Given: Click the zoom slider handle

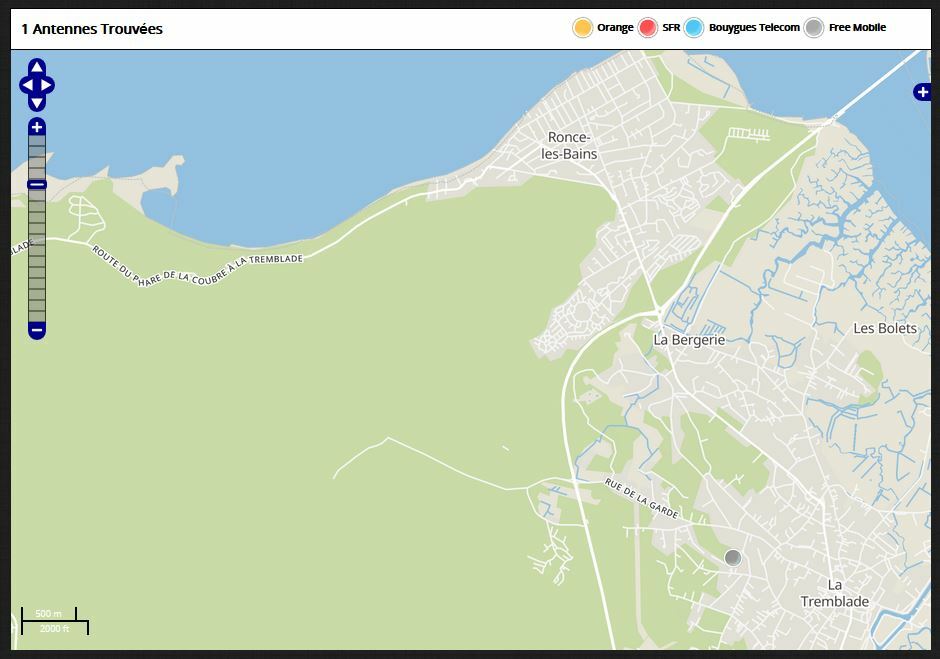Looking at the screenshot, I should pos(37,184).
